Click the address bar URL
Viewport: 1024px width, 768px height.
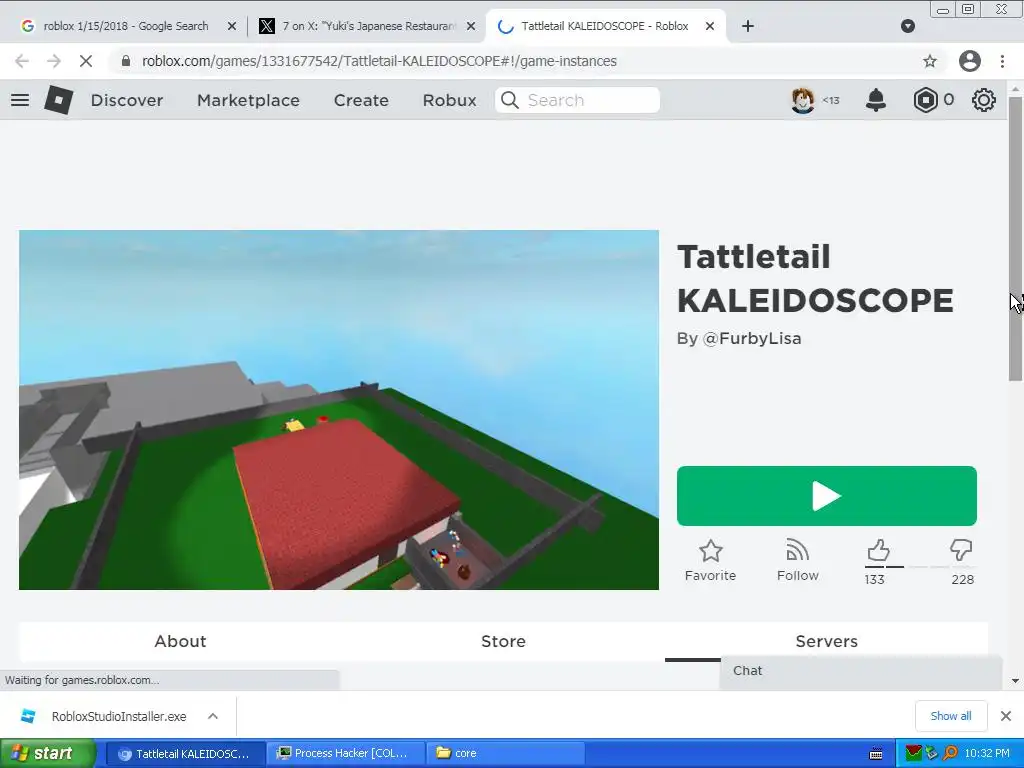pos(379,61)
